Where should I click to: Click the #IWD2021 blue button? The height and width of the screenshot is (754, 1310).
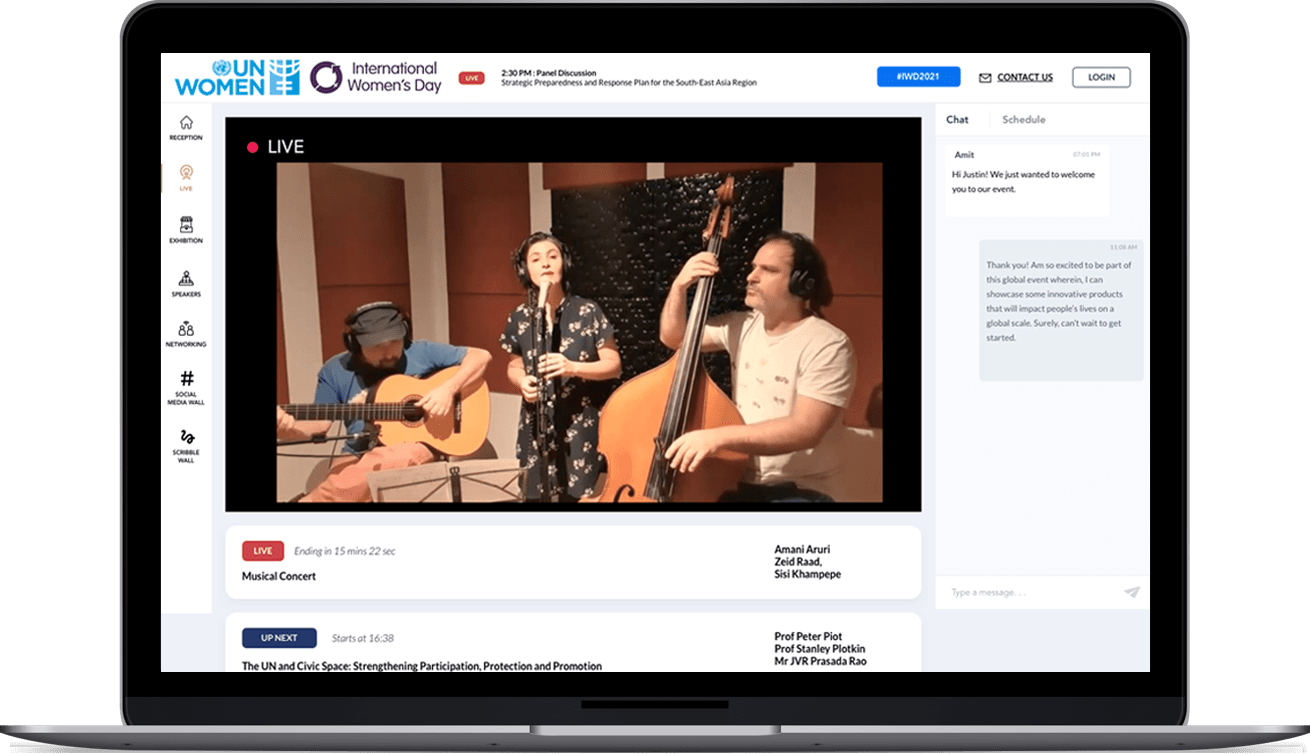pos(918,77)
